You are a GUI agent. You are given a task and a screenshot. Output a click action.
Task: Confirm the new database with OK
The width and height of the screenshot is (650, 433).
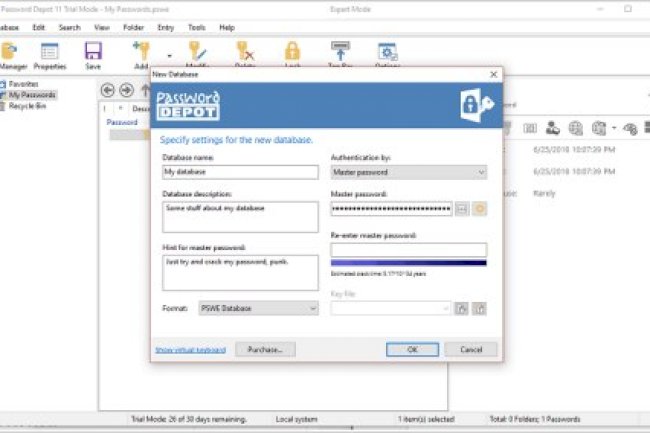pyautogui.click(x=412, y=349)
